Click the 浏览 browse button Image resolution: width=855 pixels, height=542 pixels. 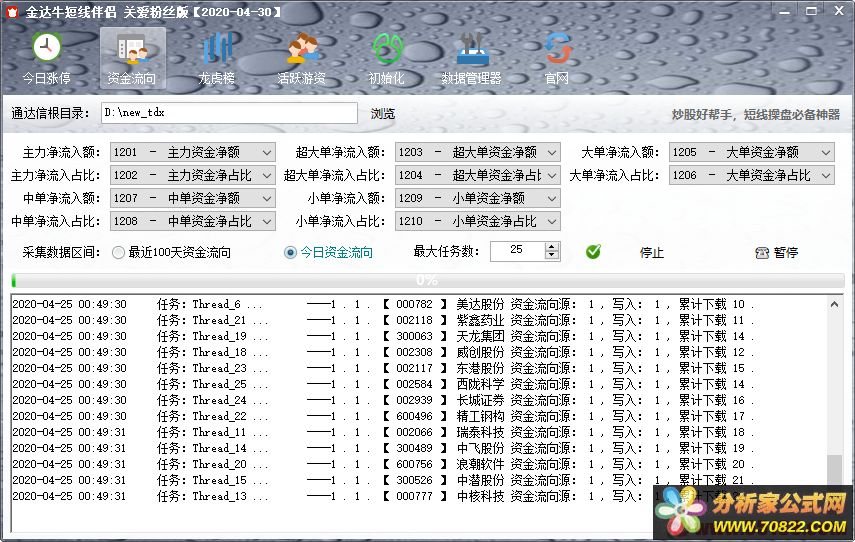[x=383, y=113]
